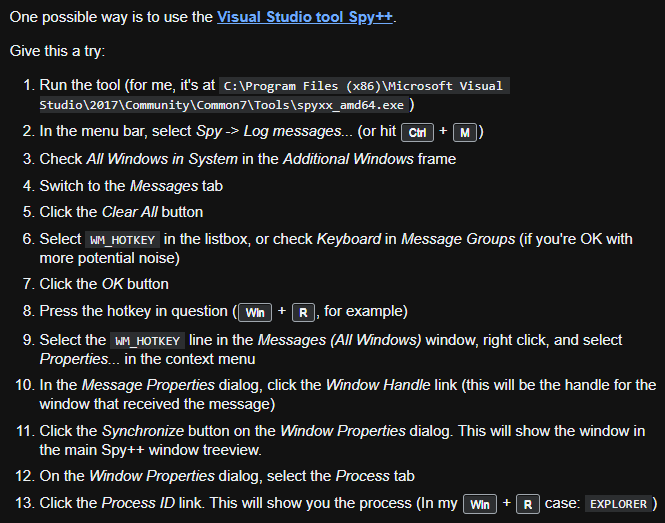Click the WM_HOTKEY code snippet in step 9
Viewport: 665px width, 523px height.
148,341
